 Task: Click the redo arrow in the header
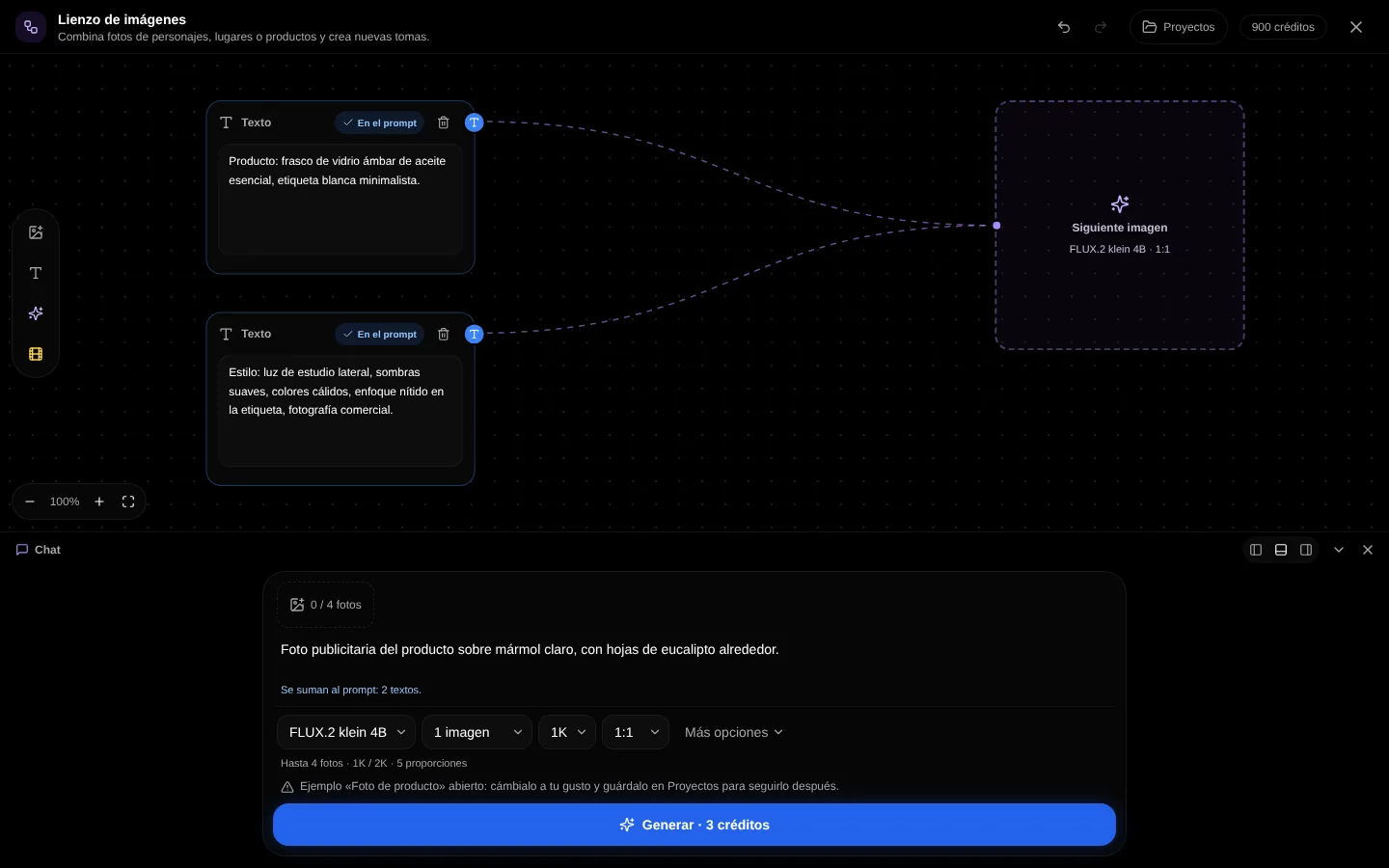coord(1101,27)
